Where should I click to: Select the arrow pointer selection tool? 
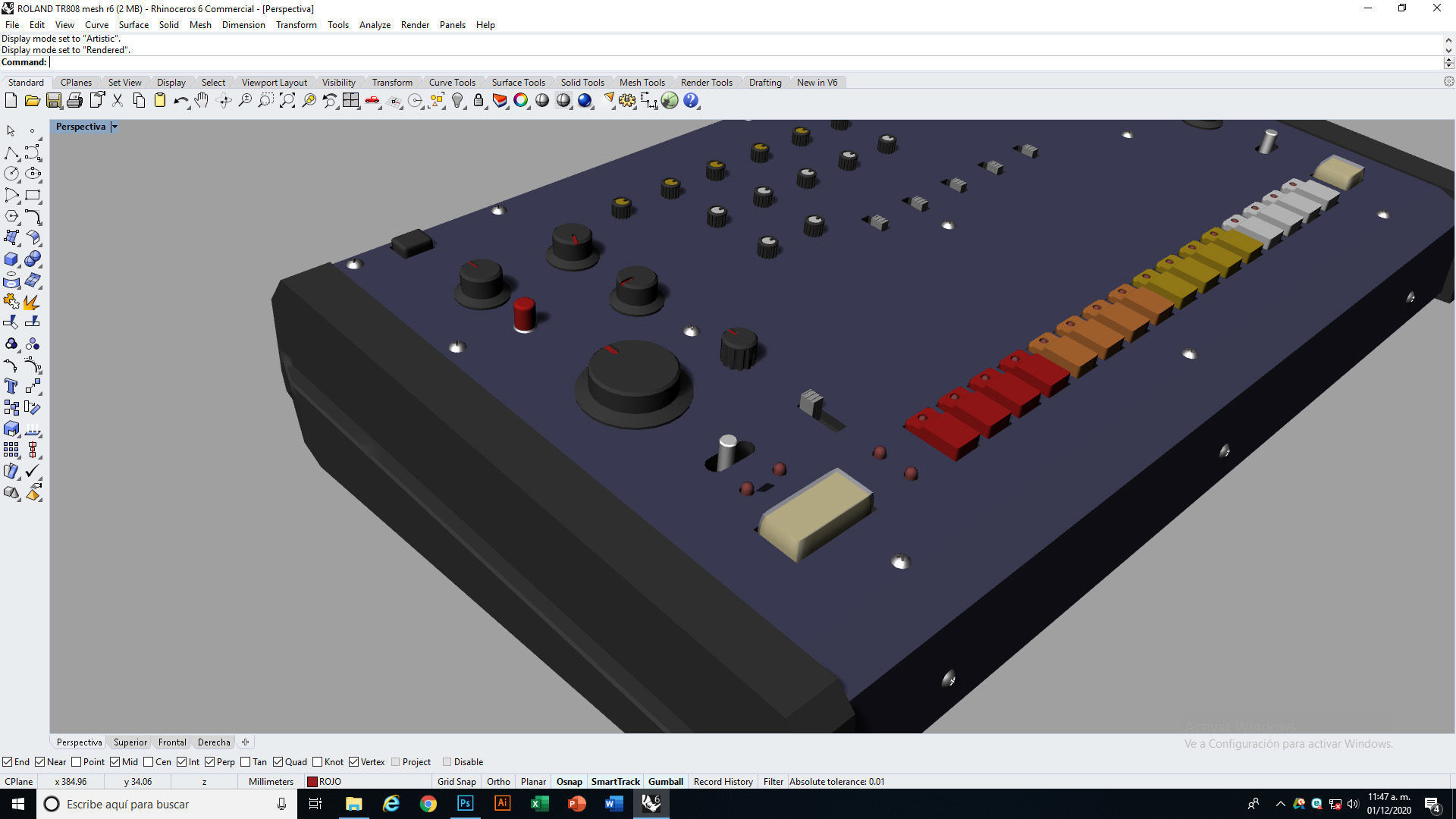[x=11, y=131]
